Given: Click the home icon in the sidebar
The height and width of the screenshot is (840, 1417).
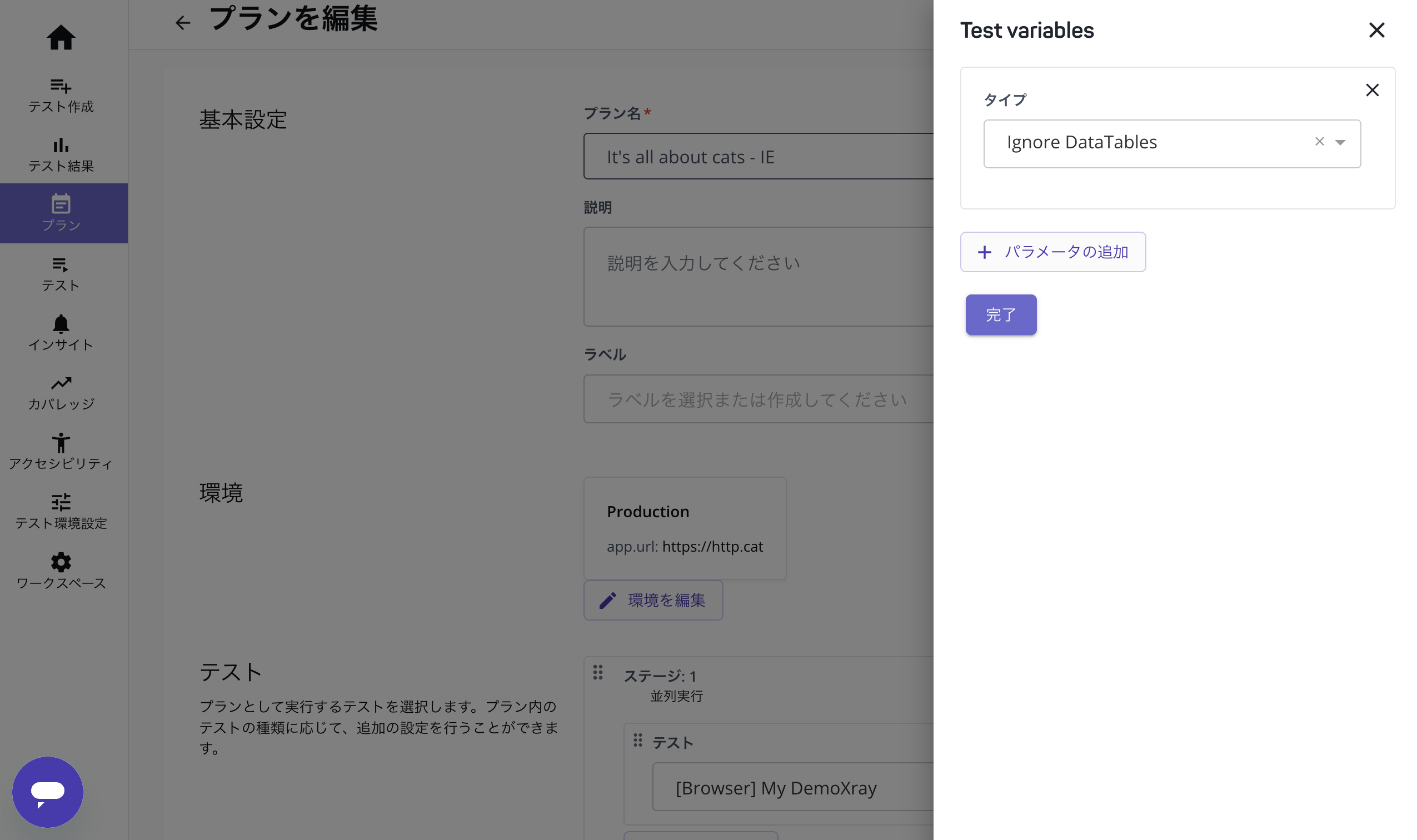Looking at the screenshot, I should [61, 37].
